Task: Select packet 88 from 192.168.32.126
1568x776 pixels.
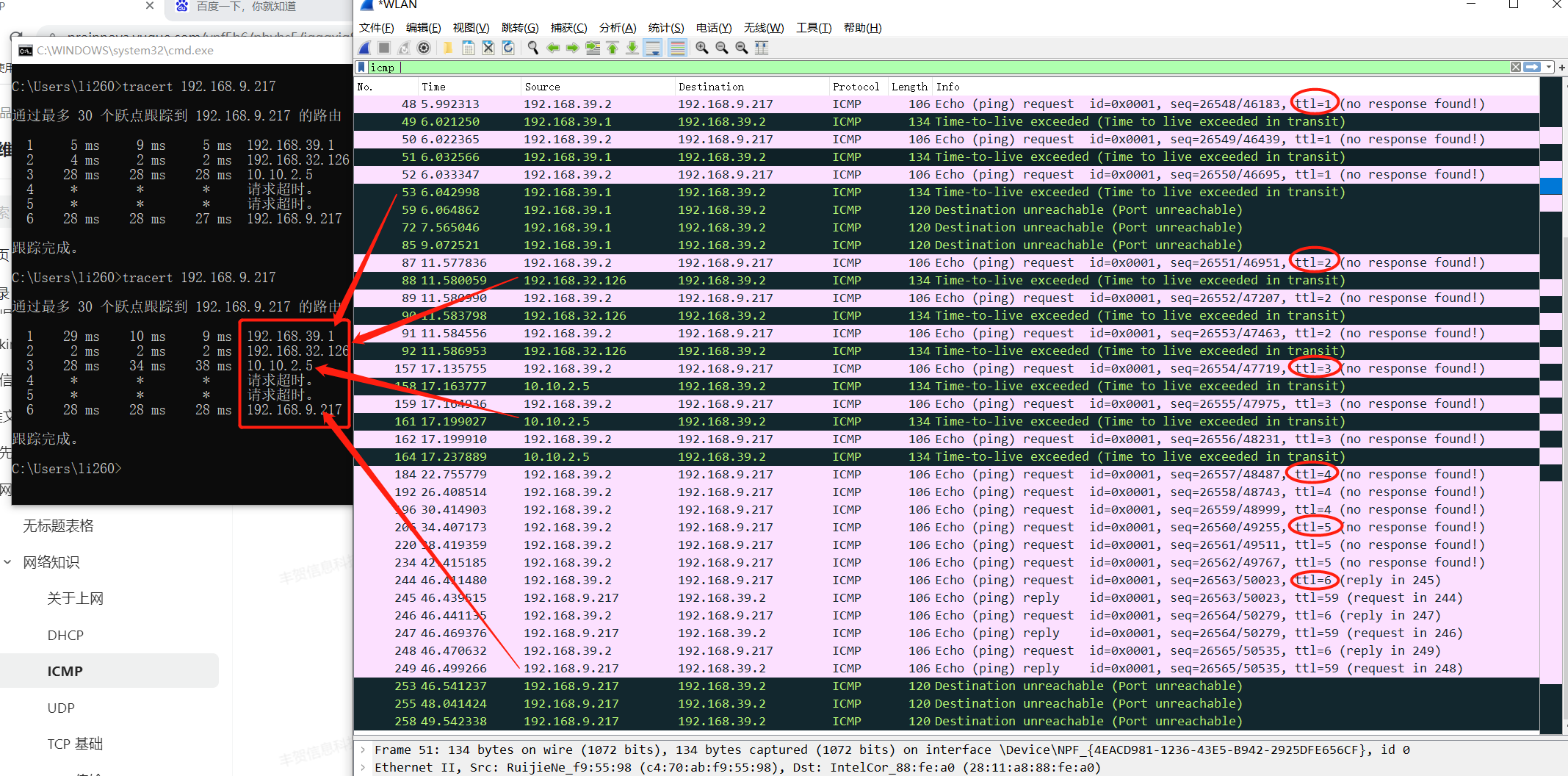Action: [946, 281]
